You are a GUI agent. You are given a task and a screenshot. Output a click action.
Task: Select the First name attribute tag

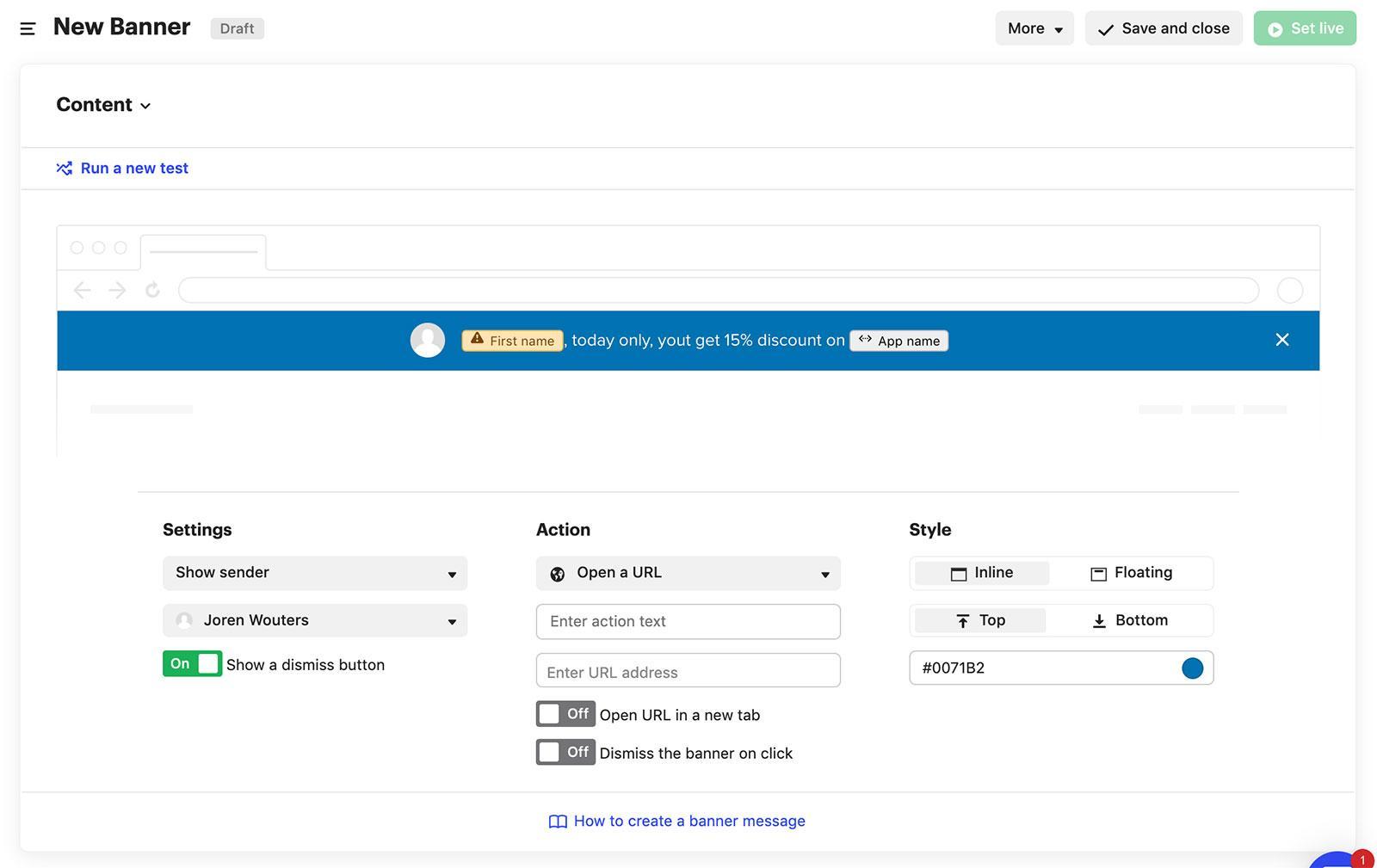click(512, 341)
